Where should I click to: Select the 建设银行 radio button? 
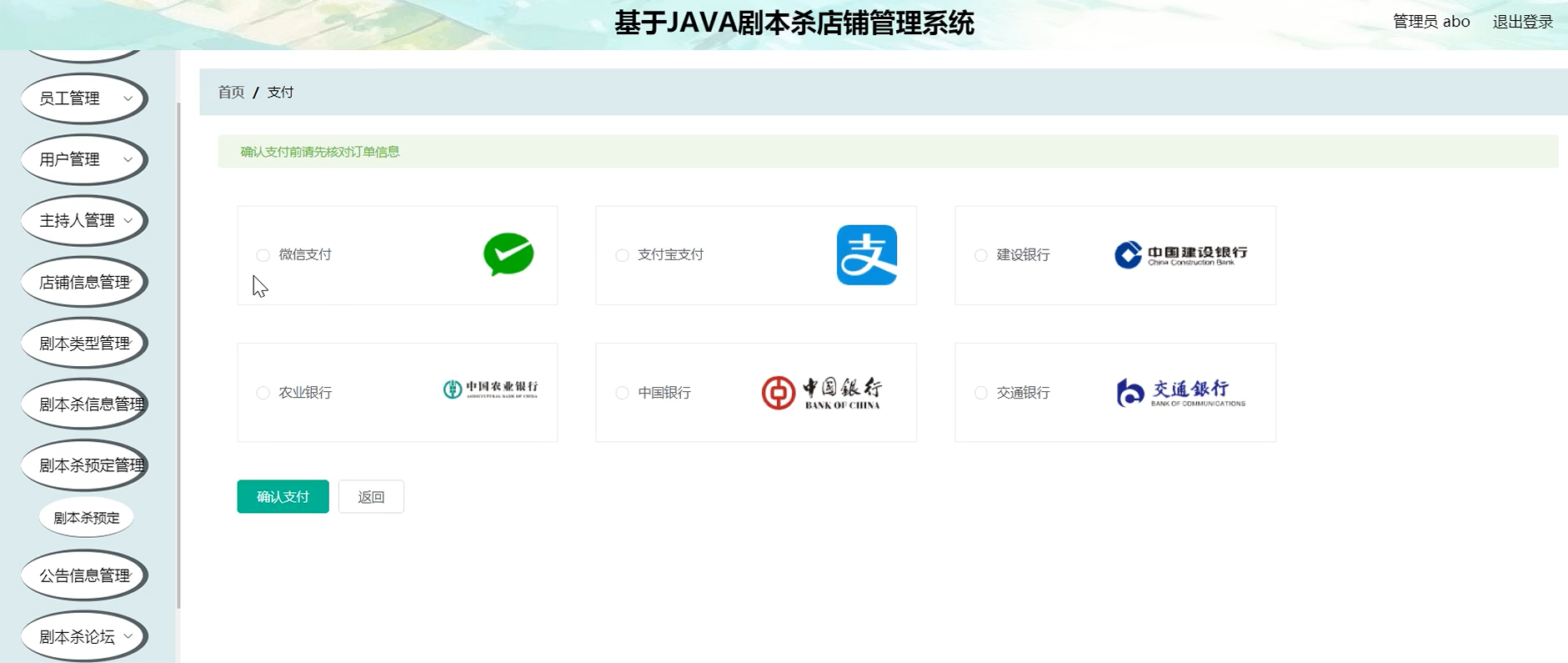pos(981,255)
